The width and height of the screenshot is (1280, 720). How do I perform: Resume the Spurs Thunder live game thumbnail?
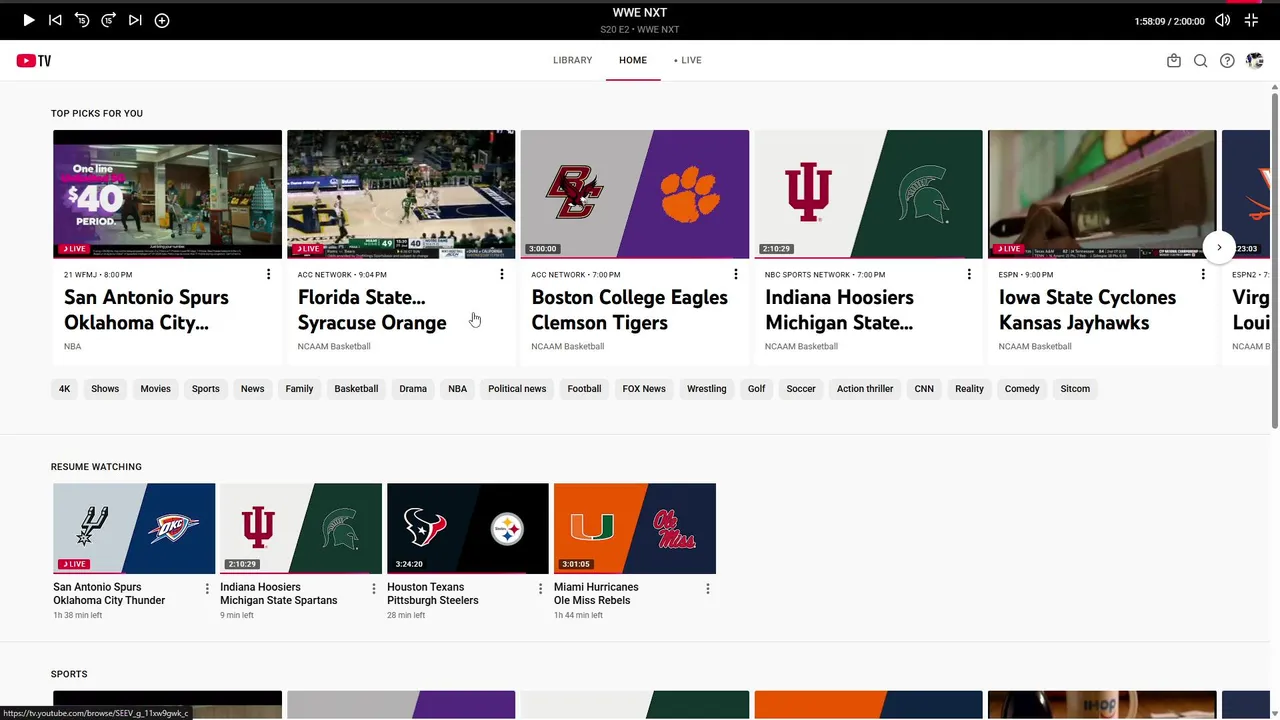coord(134,529)
